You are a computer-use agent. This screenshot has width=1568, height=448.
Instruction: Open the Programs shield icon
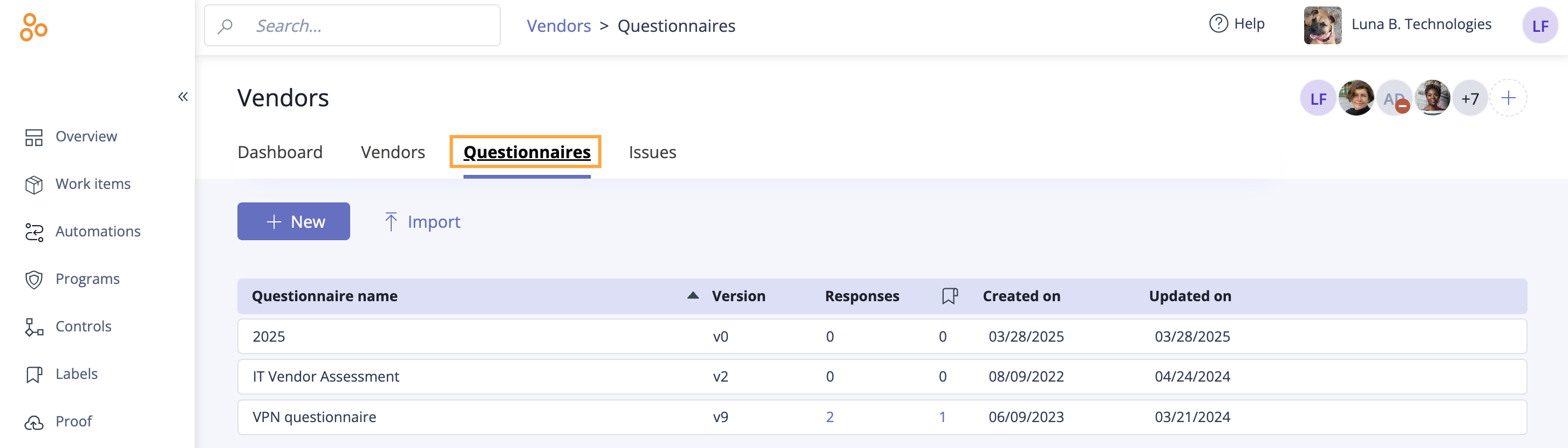pos(34,280)
